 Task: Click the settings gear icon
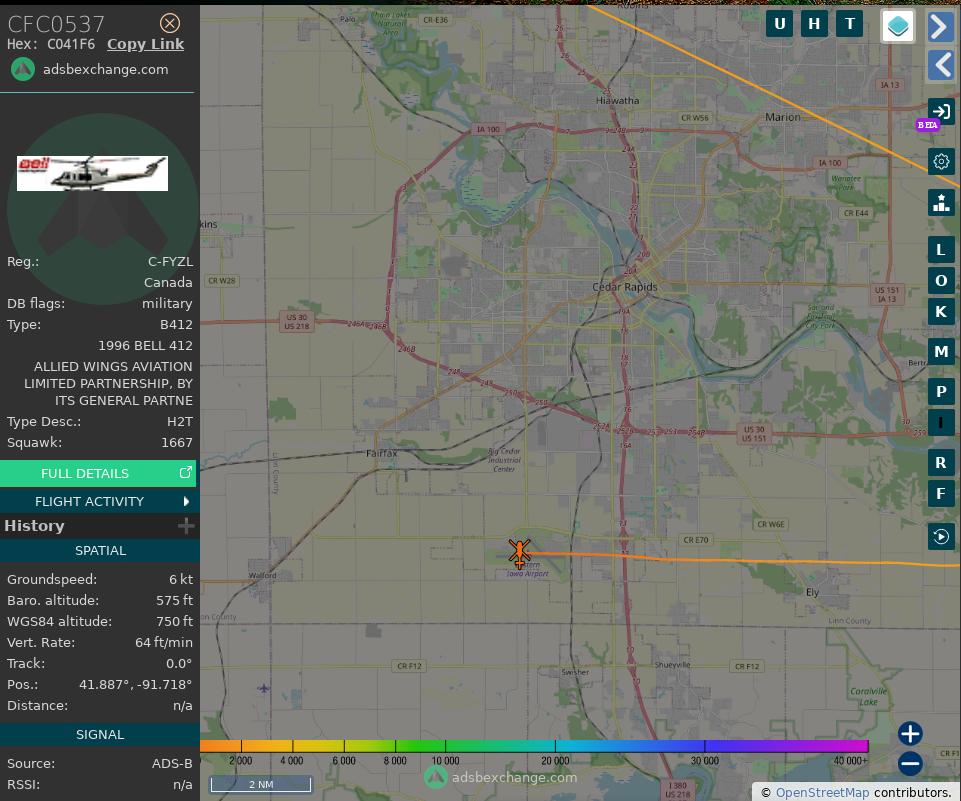(941, 161)
